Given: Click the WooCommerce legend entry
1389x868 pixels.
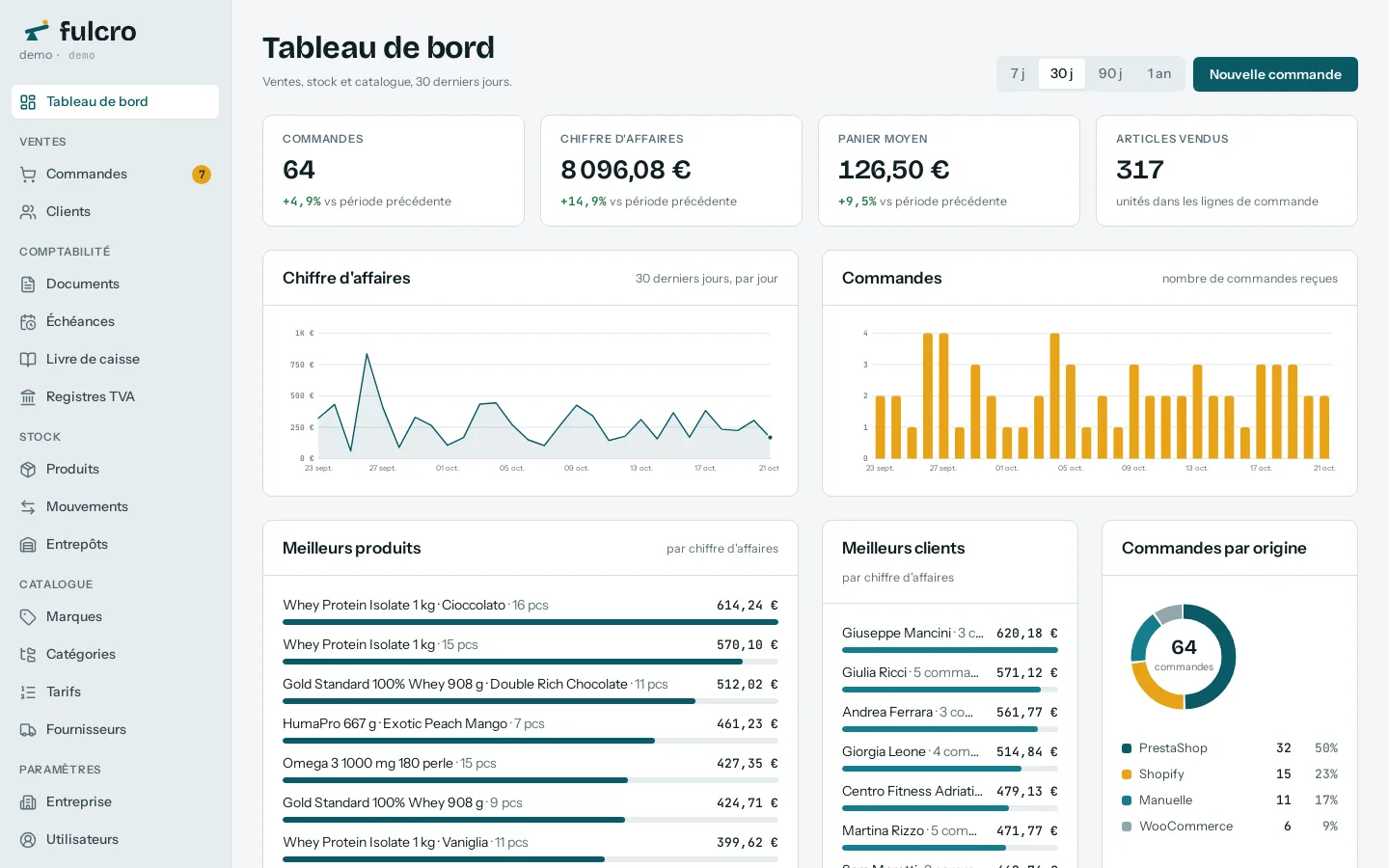Looking at the screenshot, I should [x=1230, y=827].
